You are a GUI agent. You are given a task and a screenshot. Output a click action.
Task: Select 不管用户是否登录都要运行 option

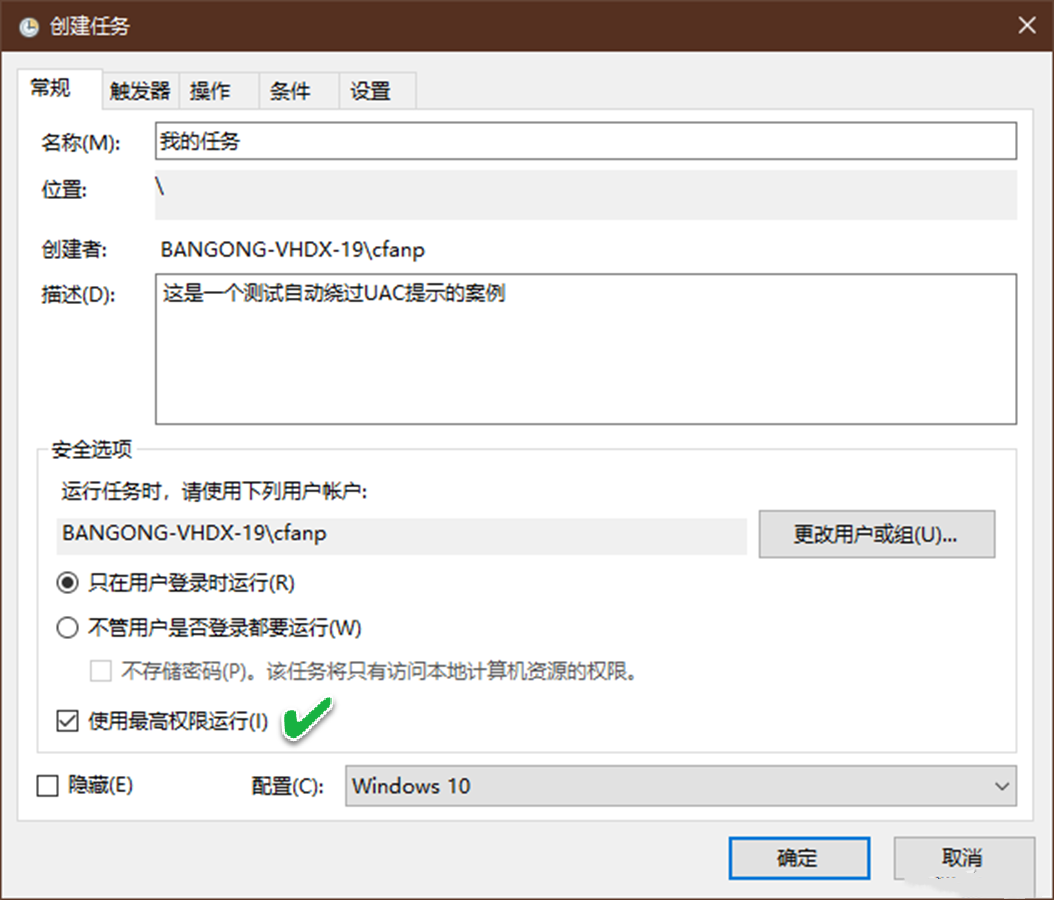pos(67,627)
